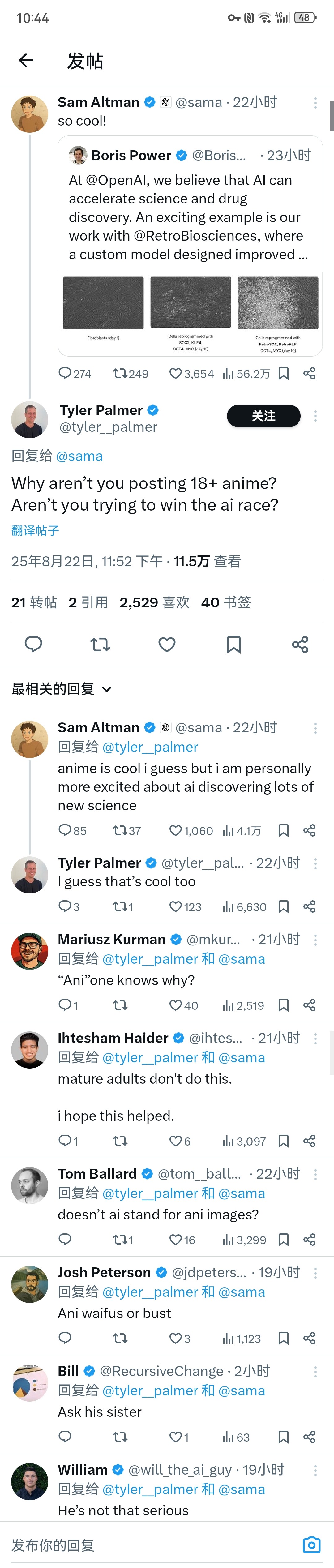The image size is (334, 1568).
Task: Tap the 翻译帖子 translate link
Action: pos(35,530)
